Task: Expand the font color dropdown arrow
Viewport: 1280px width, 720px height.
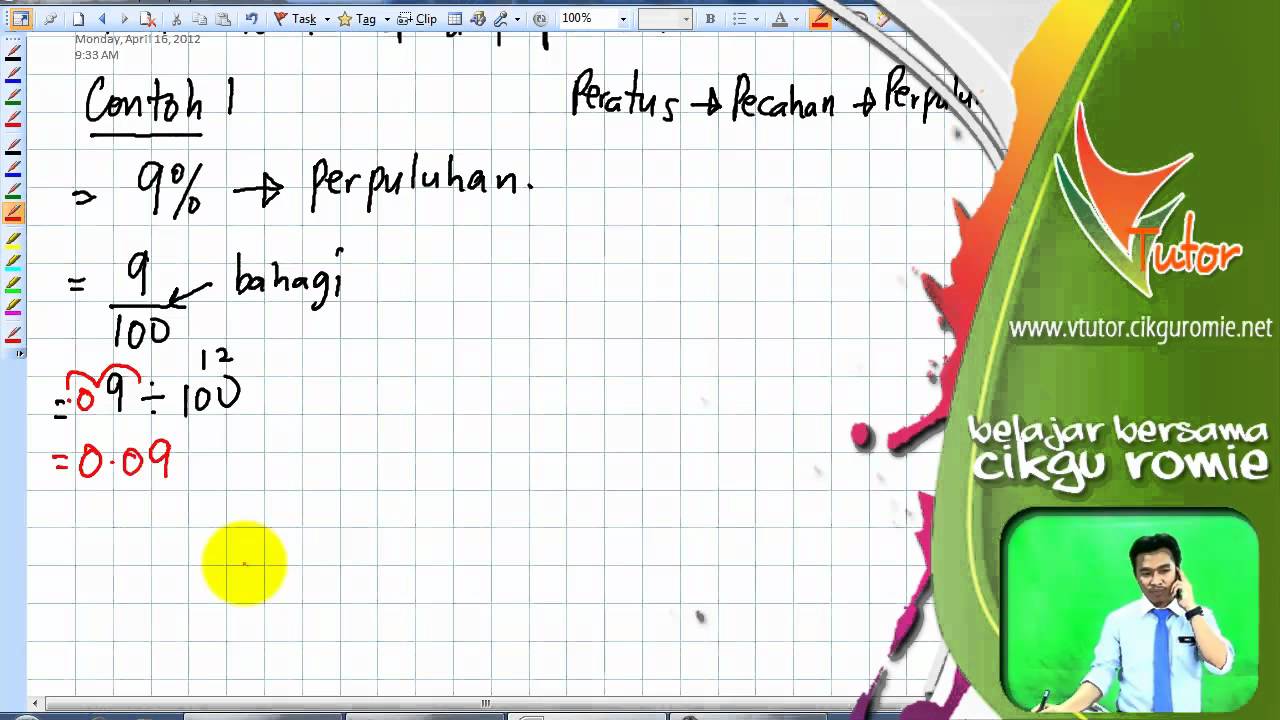Action: pyautogui.click(x=796, y=19)
